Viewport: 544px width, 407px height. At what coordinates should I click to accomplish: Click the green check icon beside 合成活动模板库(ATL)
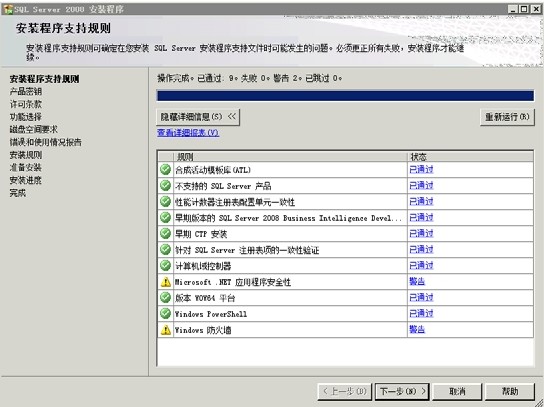point(165,170)
